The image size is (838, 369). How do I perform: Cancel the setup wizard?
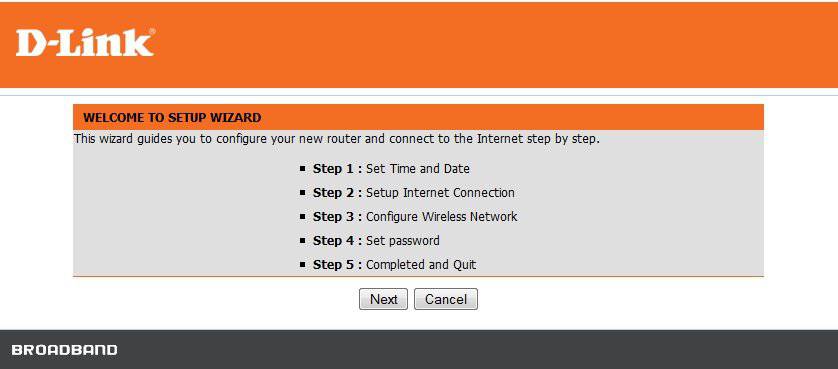(x=446, y=299)
